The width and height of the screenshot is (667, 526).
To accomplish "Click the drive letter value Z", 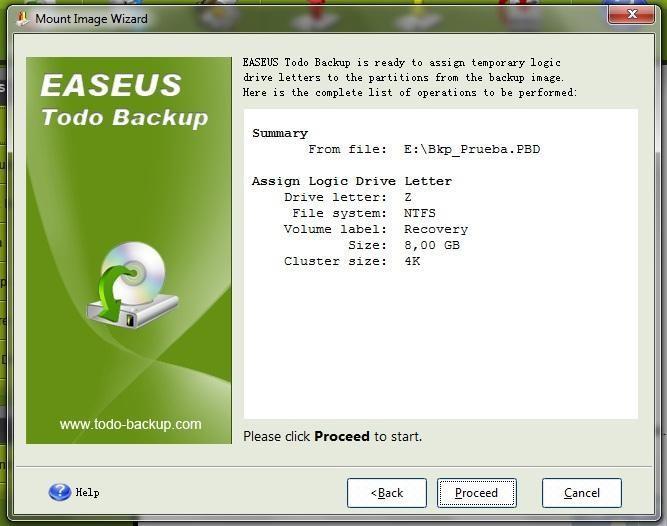I will 408,197.
